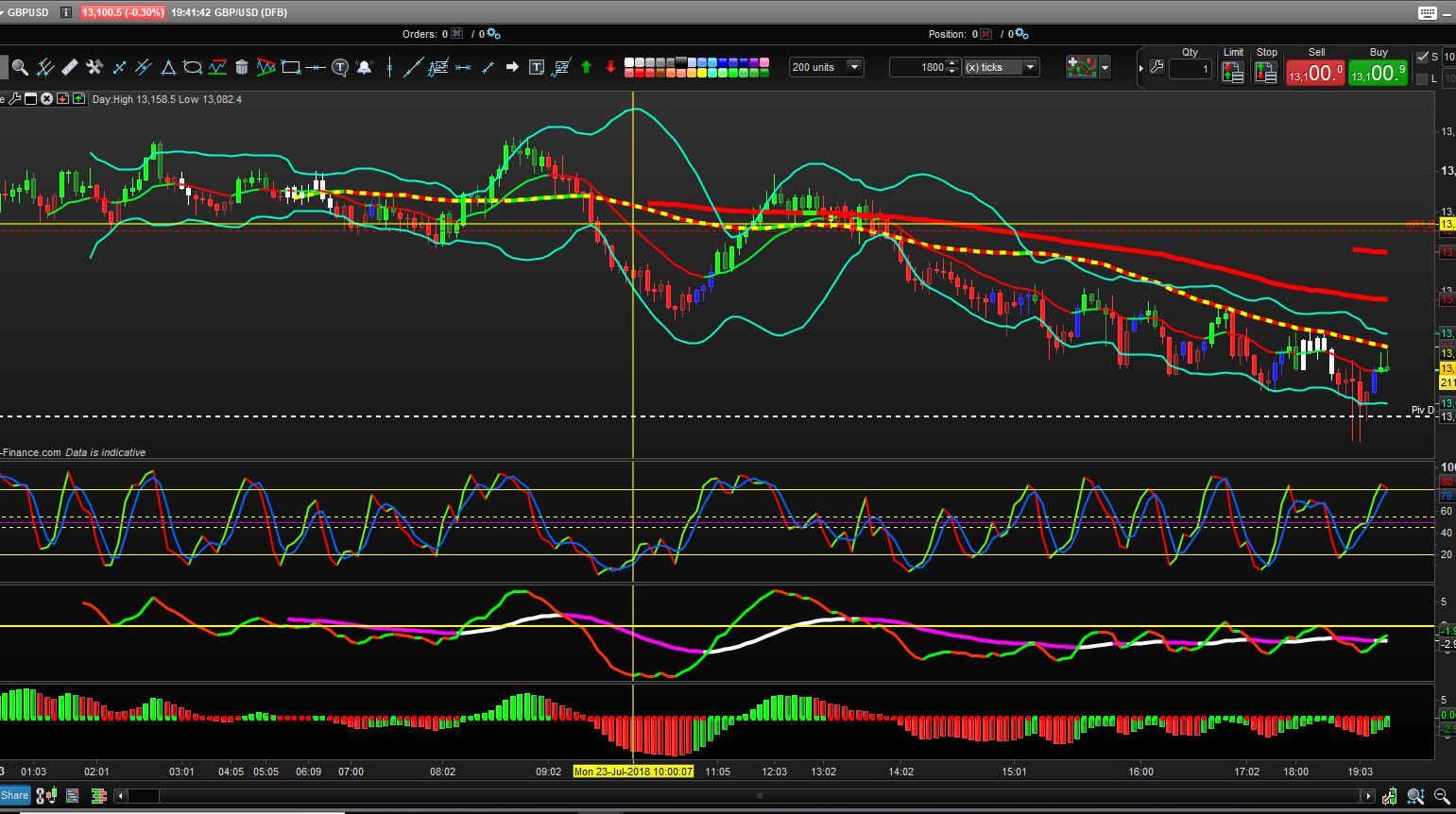The width and height of the screenshot is (1456, 814).
Task: Click the red down arrow marker tool
Action: click(x=610, y=67)
